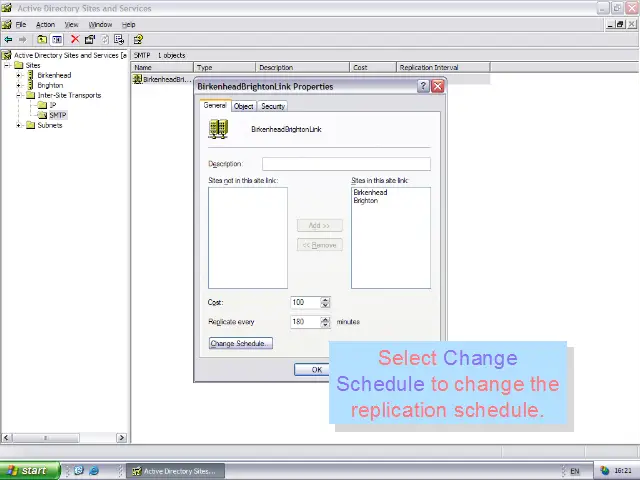
Task: Click the Type column header
Action: [224, 67]
